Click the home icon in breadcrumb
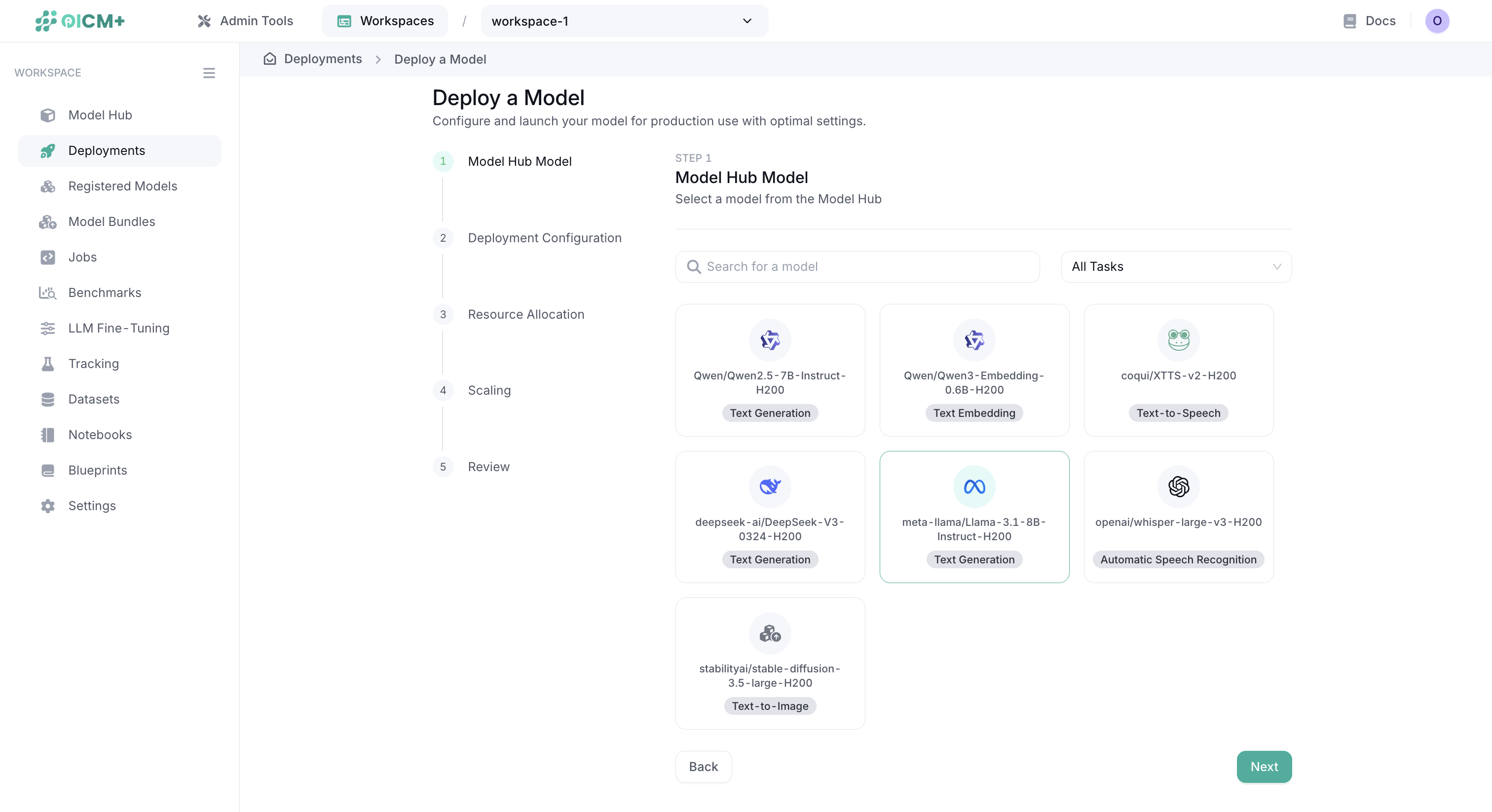Image resolution: width=1492 pixels, height=812 pixels. 269,59
